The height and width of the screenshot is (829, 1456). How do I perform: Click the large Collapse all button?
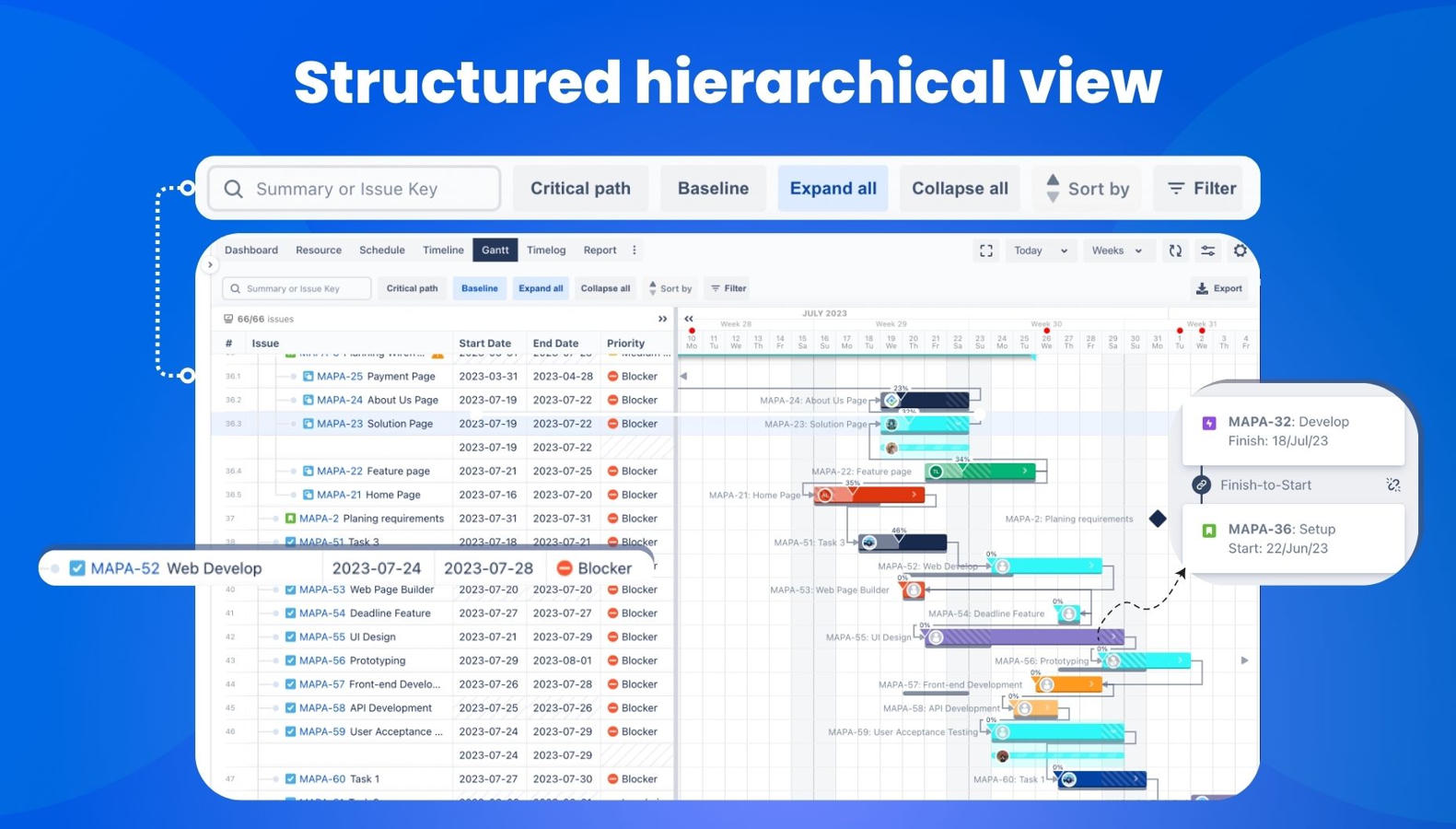pyautogui.click(x=960, y=189)
